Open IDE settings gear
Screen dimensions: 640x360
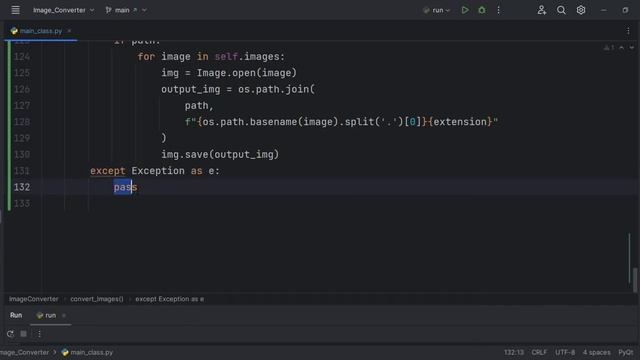click(x=581, y=10)
